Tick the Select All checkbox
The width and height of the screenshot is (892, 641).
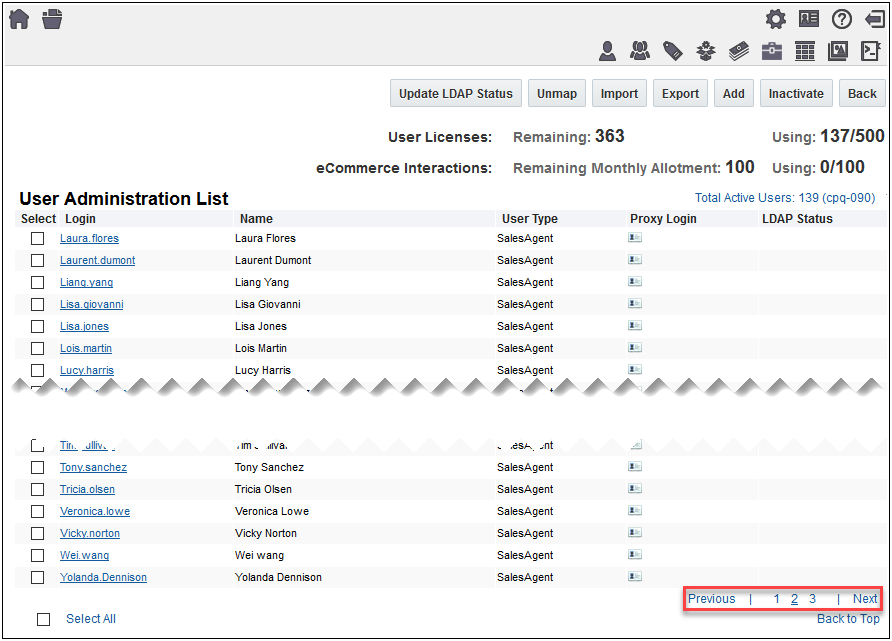[x=44, y=619]
